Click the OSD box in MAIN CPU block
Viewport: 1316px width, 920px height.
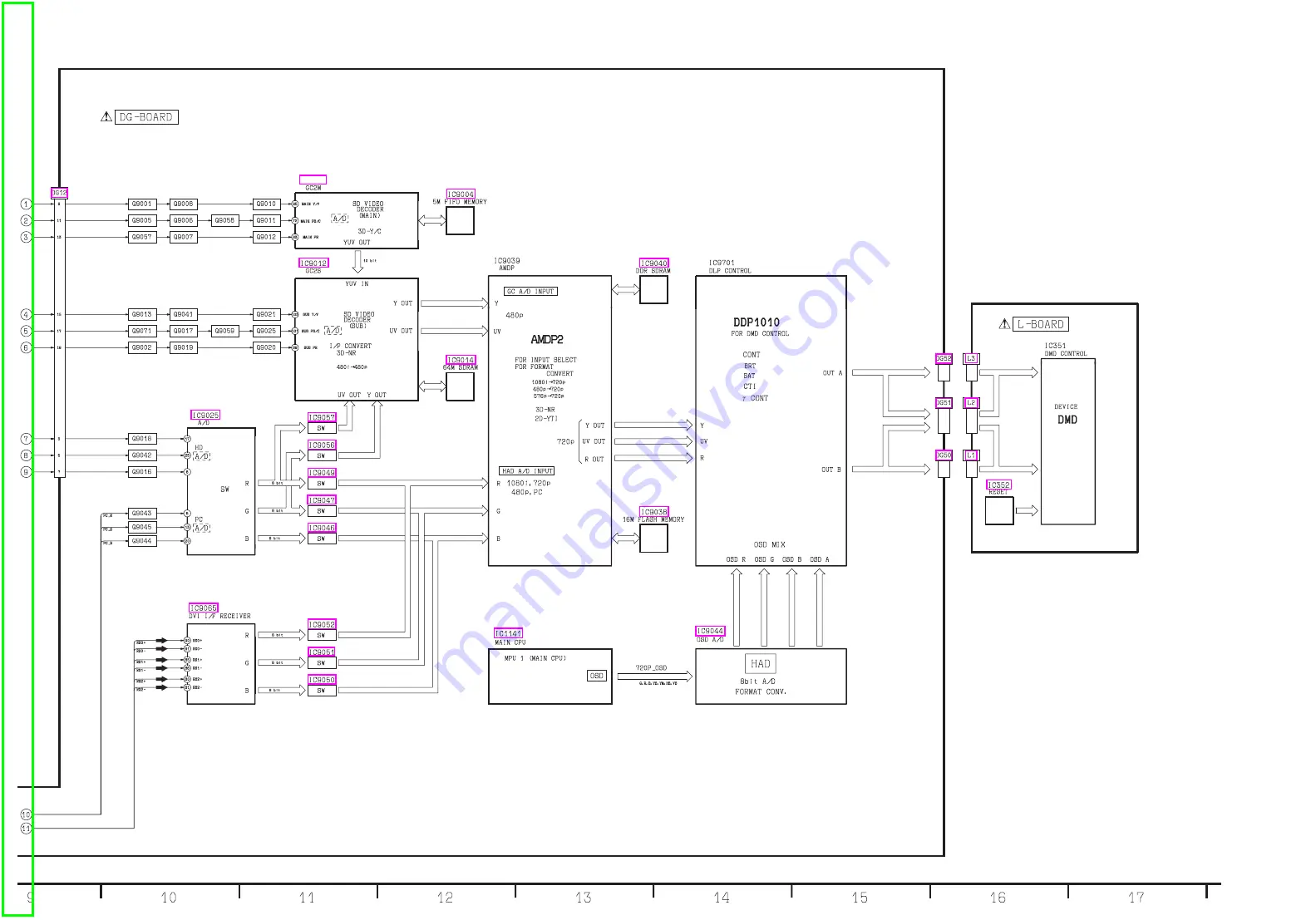tap(597, 676)
